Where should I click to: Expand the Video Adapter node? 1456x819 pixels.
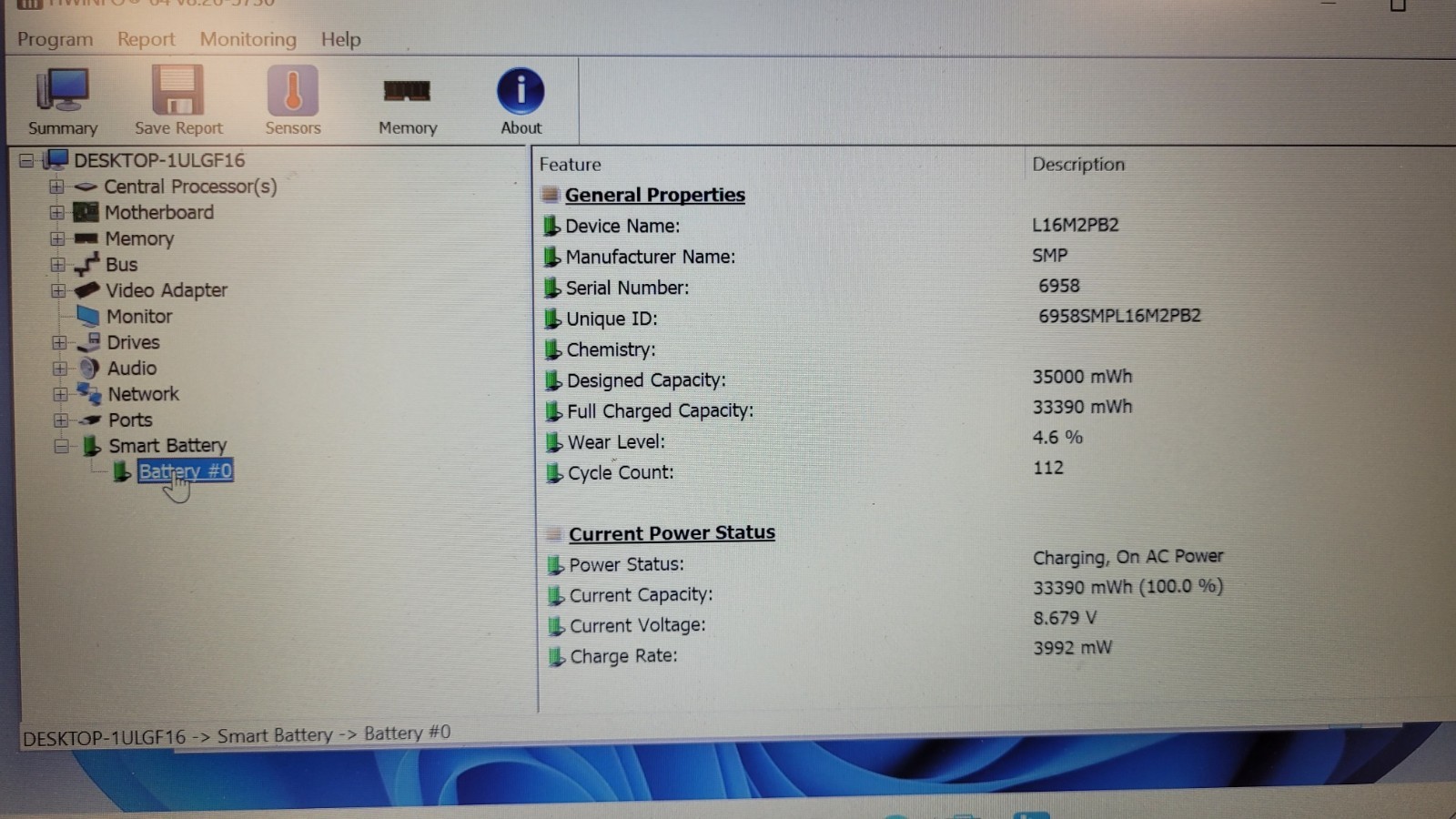tap(58, 291)
